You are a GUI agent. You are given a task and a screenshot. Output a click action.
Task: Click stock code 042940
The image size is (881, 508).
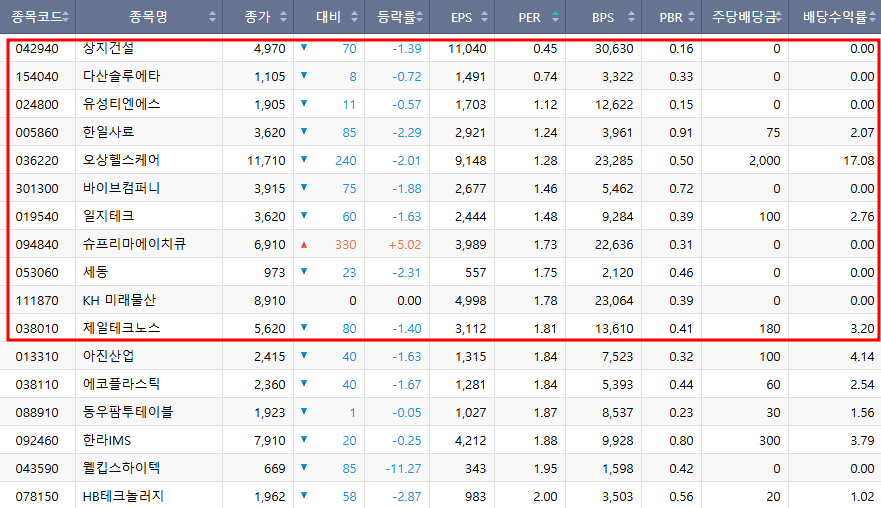(37, 49)
